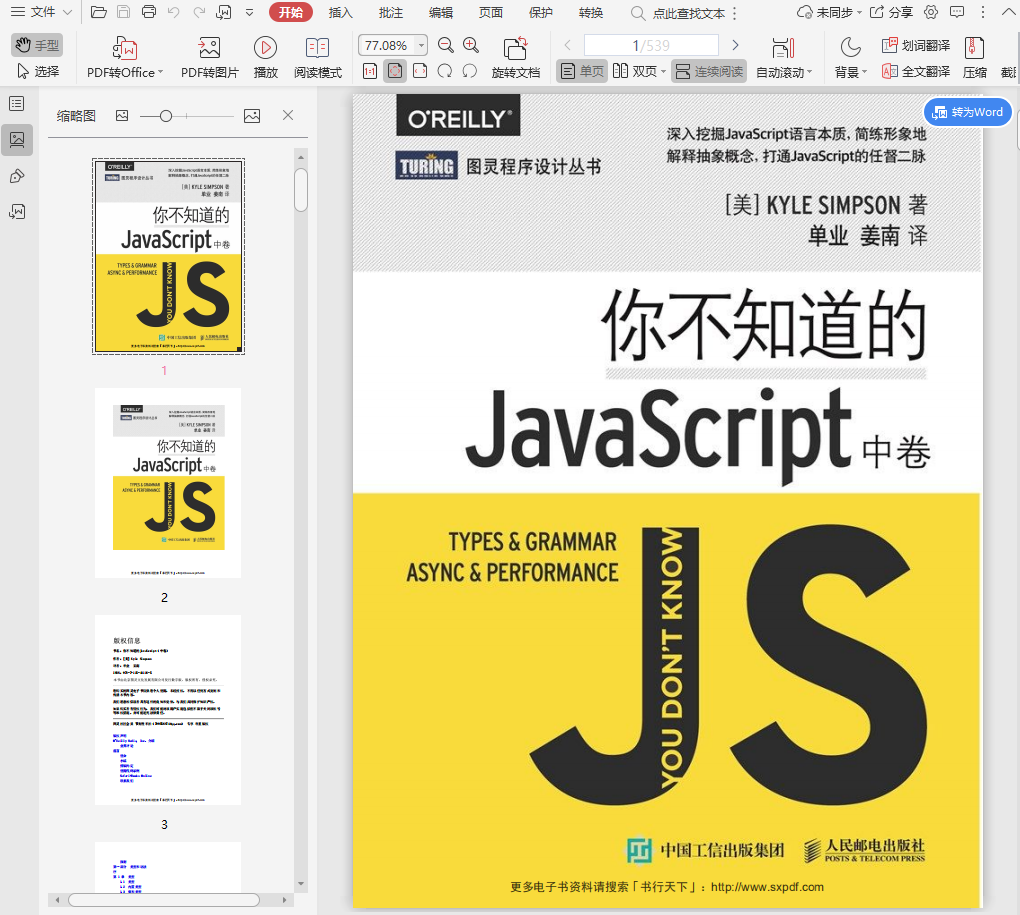The height and width of the screenshot is (915, 1020).
Task: Switch to the 批注 ribbon tab
Action: coord(390,13)
